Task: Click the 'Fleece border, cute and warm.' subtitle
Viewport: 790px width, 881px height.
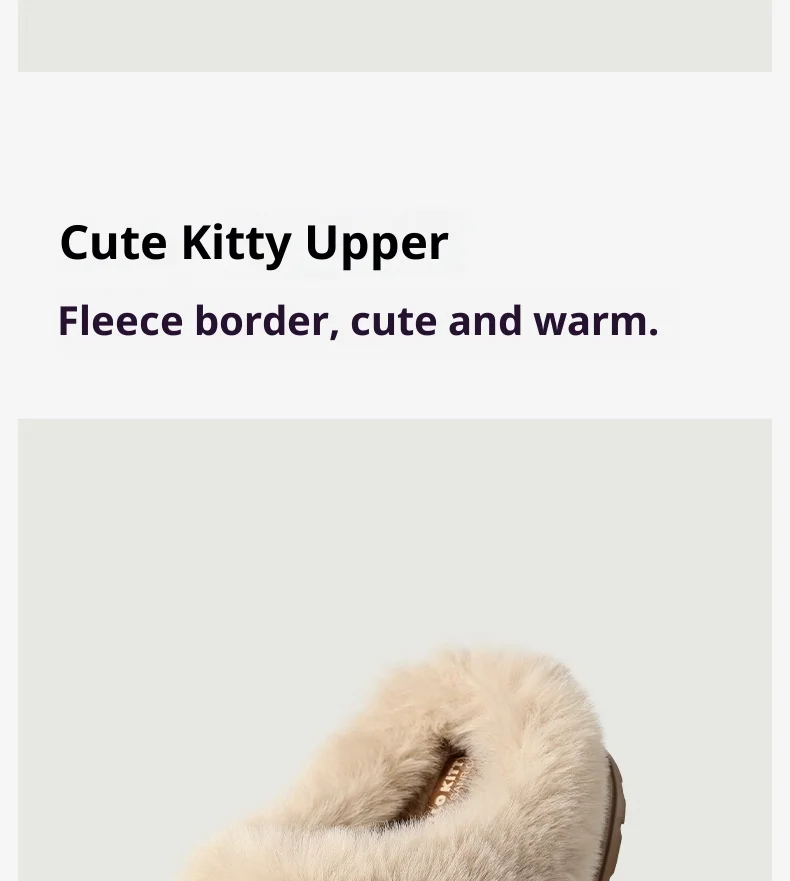Action: 358,321
